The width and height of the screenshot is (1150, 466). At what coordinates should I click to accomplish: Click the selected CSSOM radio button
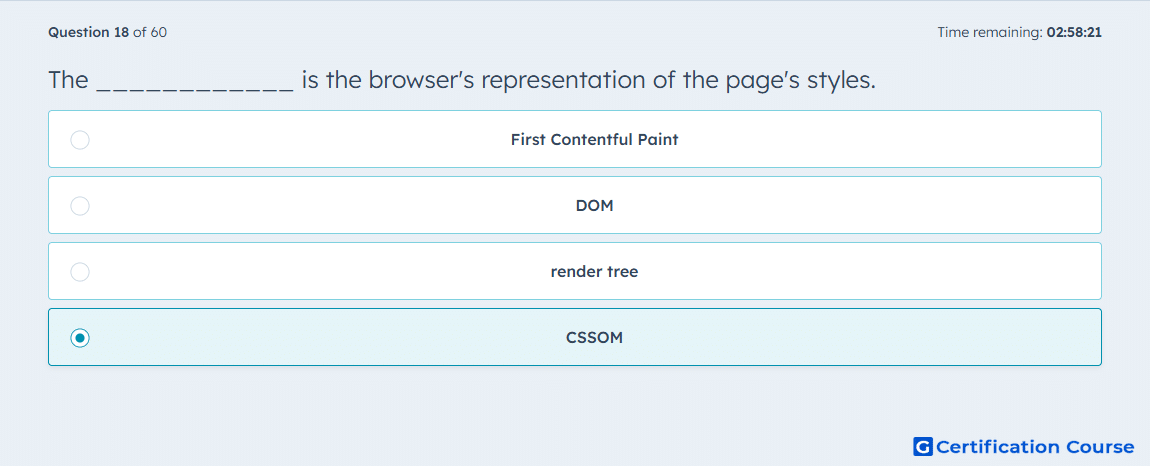tap(80, 338)
